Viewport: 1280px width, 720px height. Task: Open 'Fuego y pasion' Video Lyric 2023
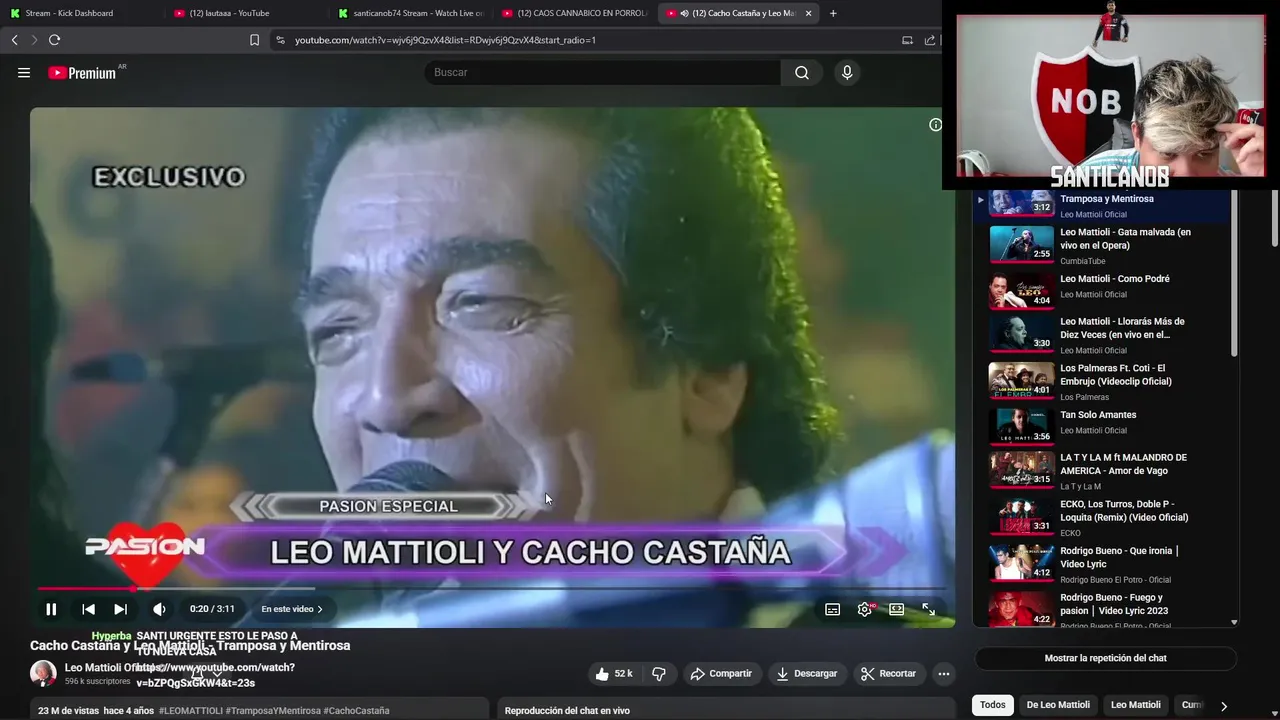point(1114,604)
